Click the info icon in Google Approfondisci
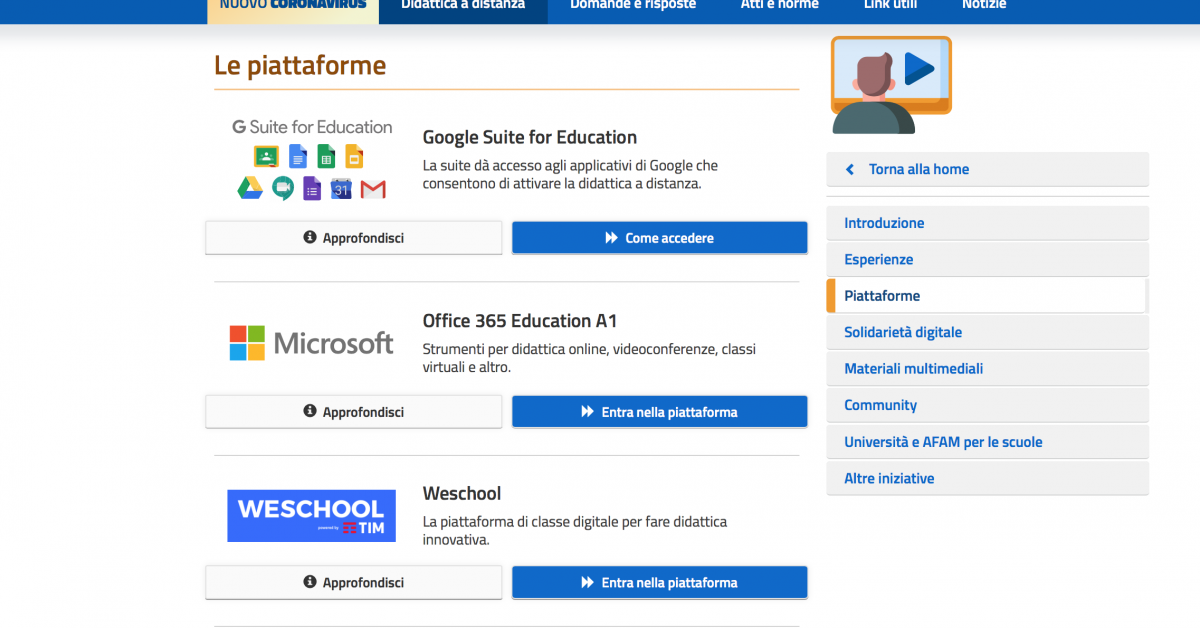The height and width of the screenshot is (628, 1200). 310,238
